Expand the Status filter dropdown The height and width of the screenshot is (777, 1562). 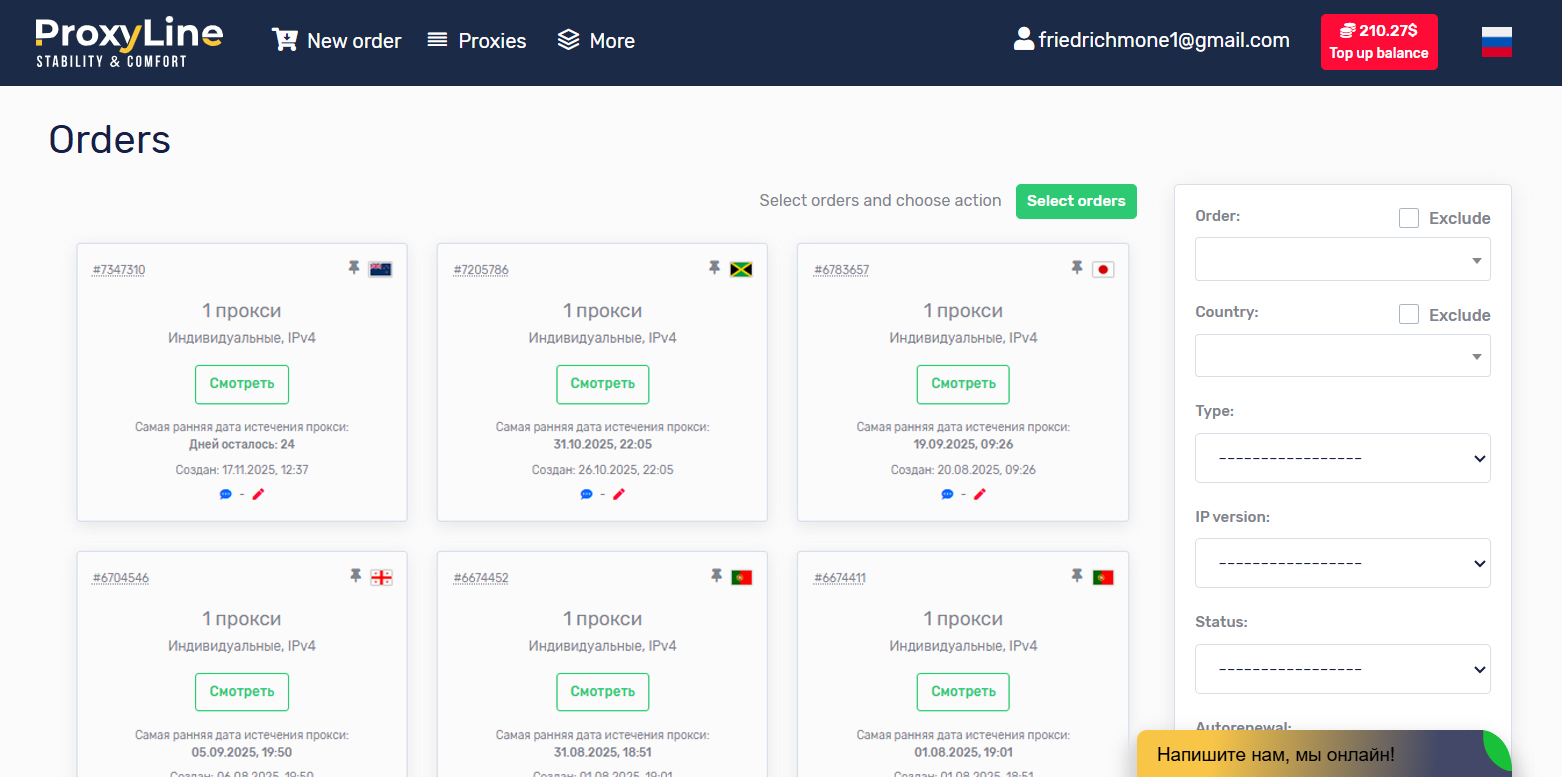click(x=1342, y=669)
